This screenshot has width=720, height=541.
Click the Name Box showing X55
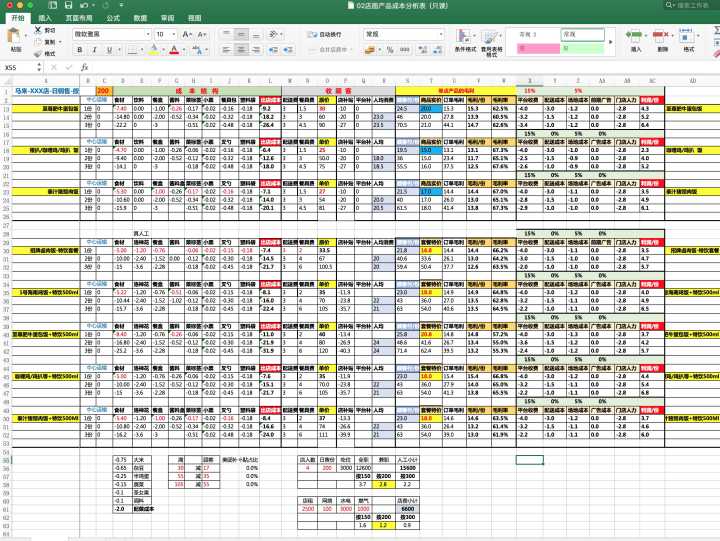pos(18,68)
